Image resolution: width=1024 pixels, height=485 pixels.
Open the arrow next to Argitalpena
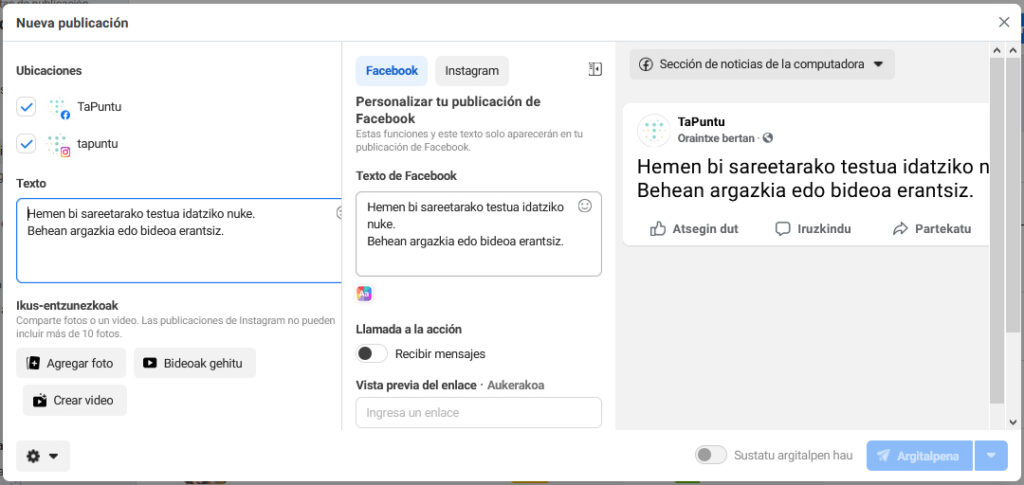(x=991, y=456)
